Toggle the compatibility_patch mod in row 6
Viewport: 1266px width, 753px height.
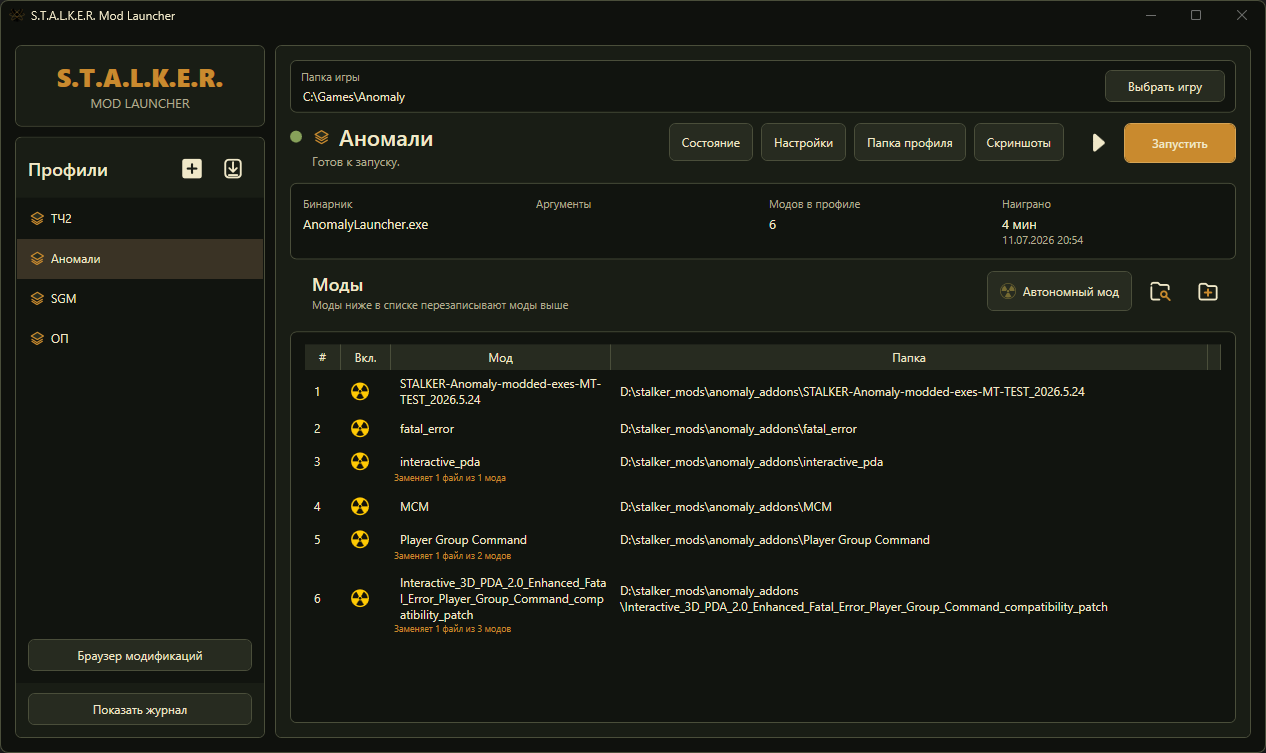coord(360,599)
